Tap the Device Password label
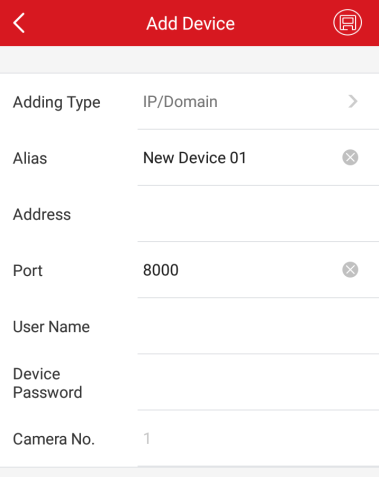 click(x=48, y=383)
